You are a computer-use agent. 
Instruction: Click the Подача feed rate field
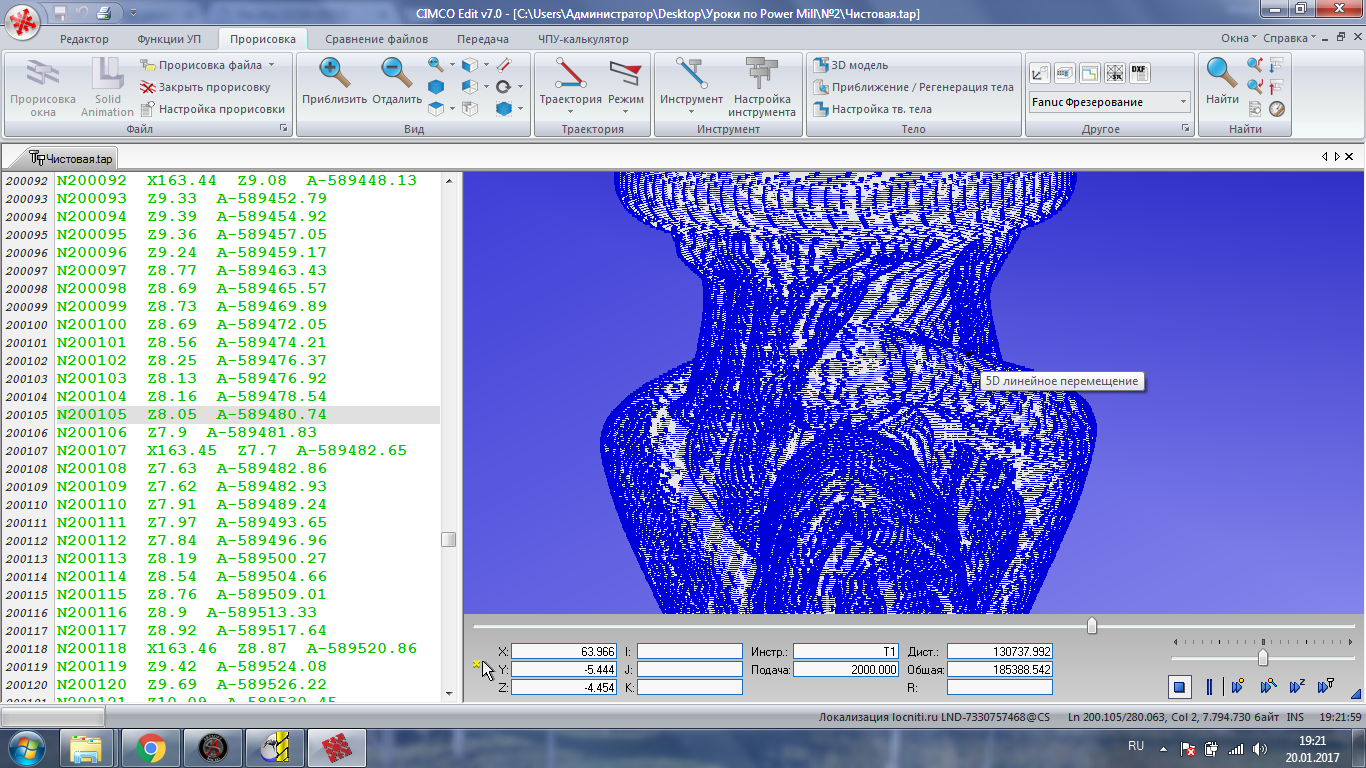[x=846, y=669]
